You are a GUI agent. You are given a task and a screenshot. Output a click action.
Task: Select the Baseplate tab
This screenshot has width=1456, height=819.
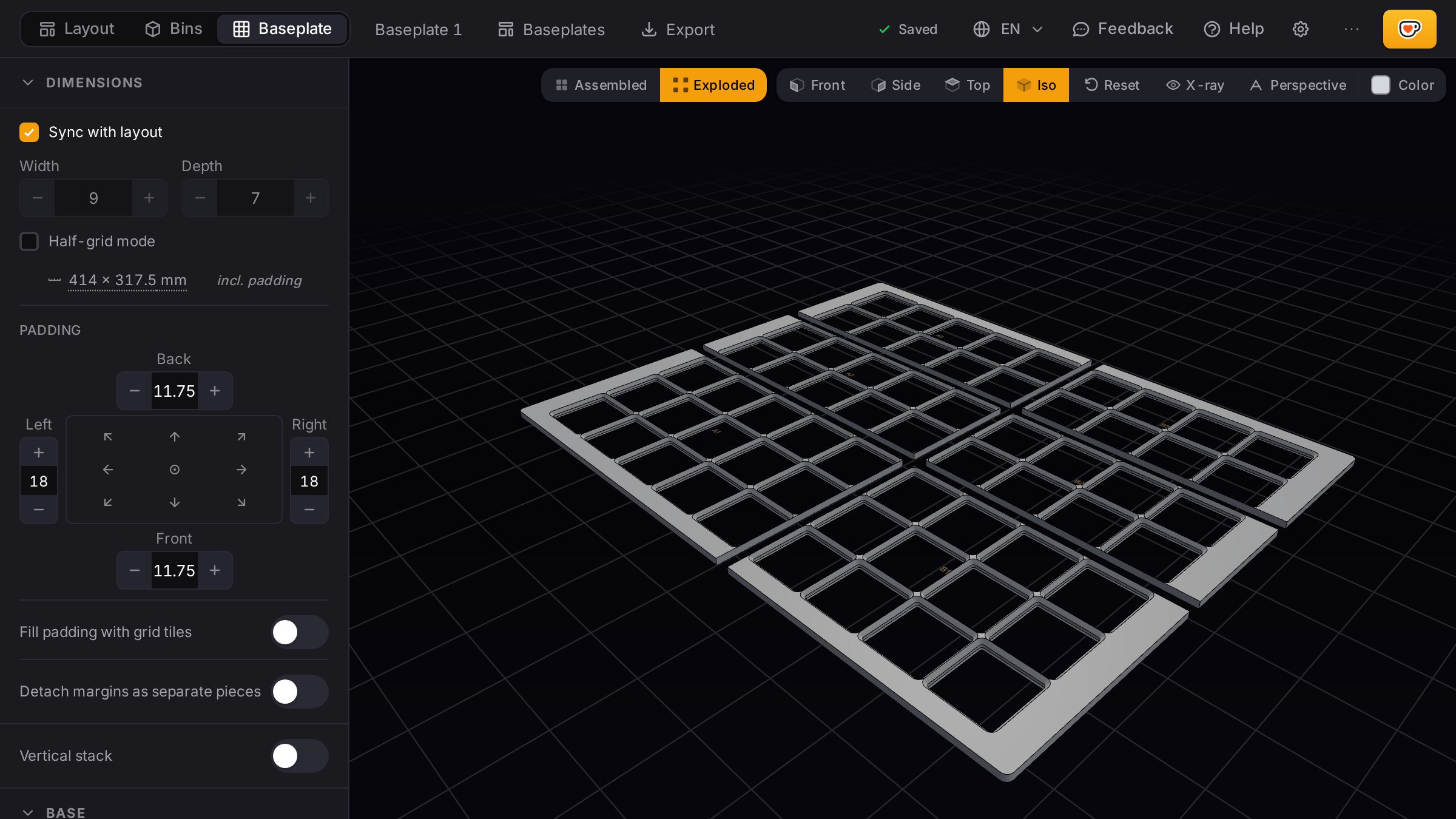pos(283,29)
